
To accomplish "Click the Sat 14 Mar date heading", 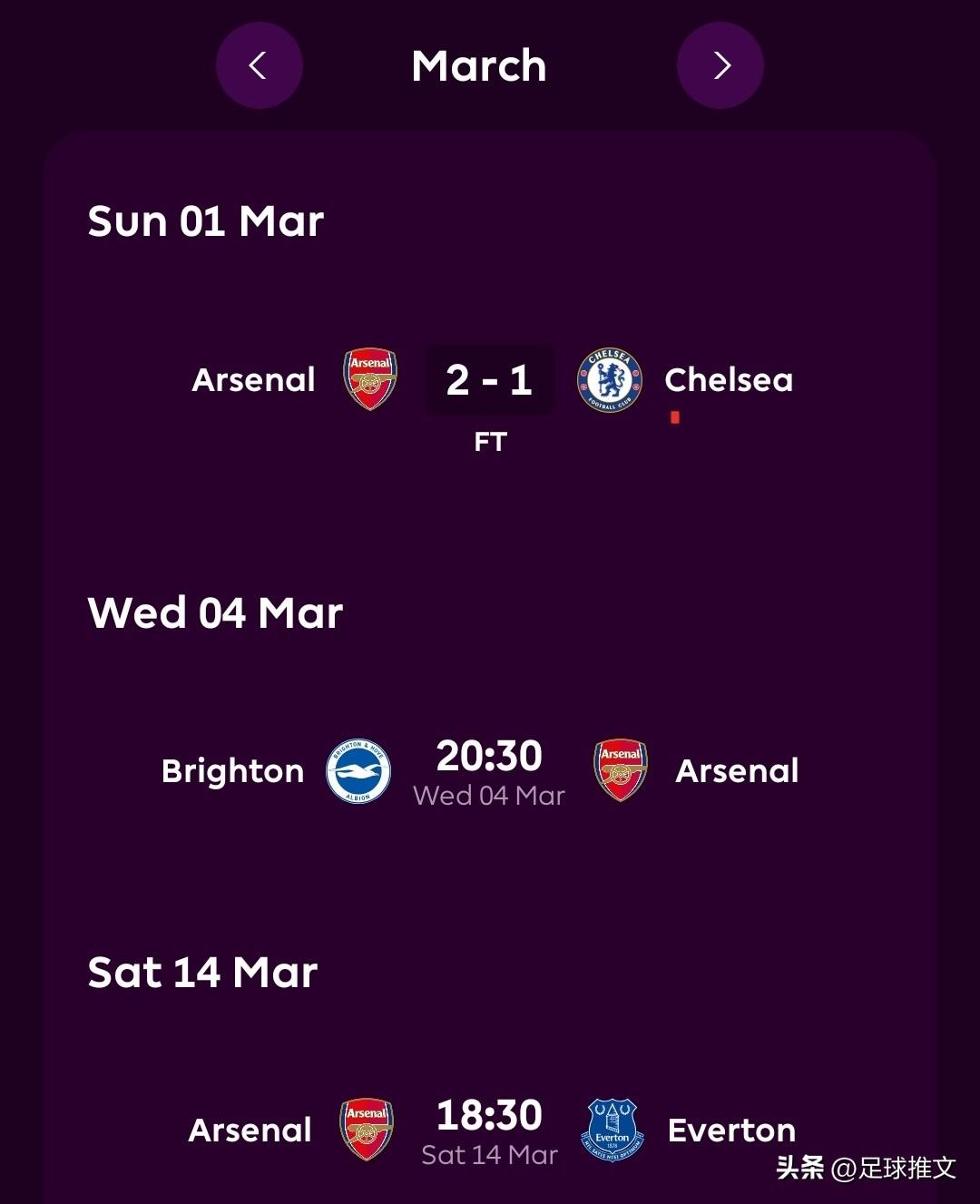I will coord(202,973).
